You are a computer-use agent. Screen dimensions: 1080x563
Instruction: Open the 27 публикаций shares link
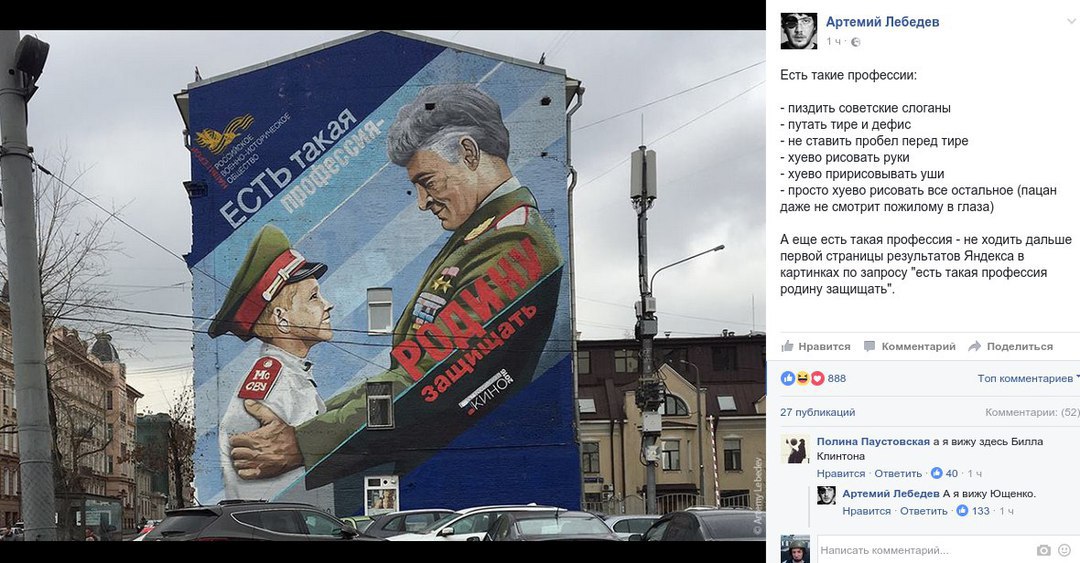click(818, 412)
